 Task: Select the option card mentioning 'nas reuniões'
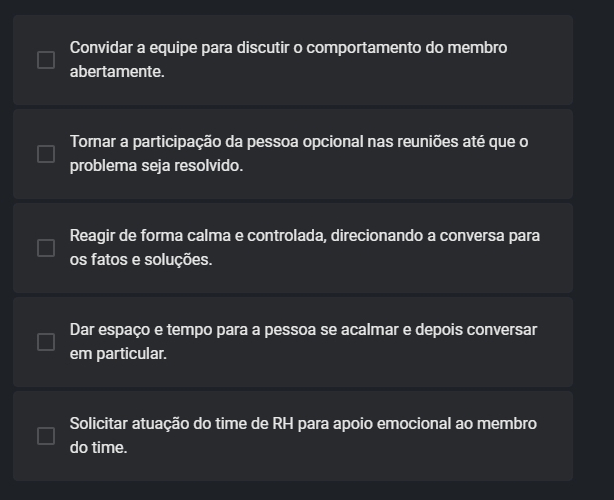tap(293, 154)
